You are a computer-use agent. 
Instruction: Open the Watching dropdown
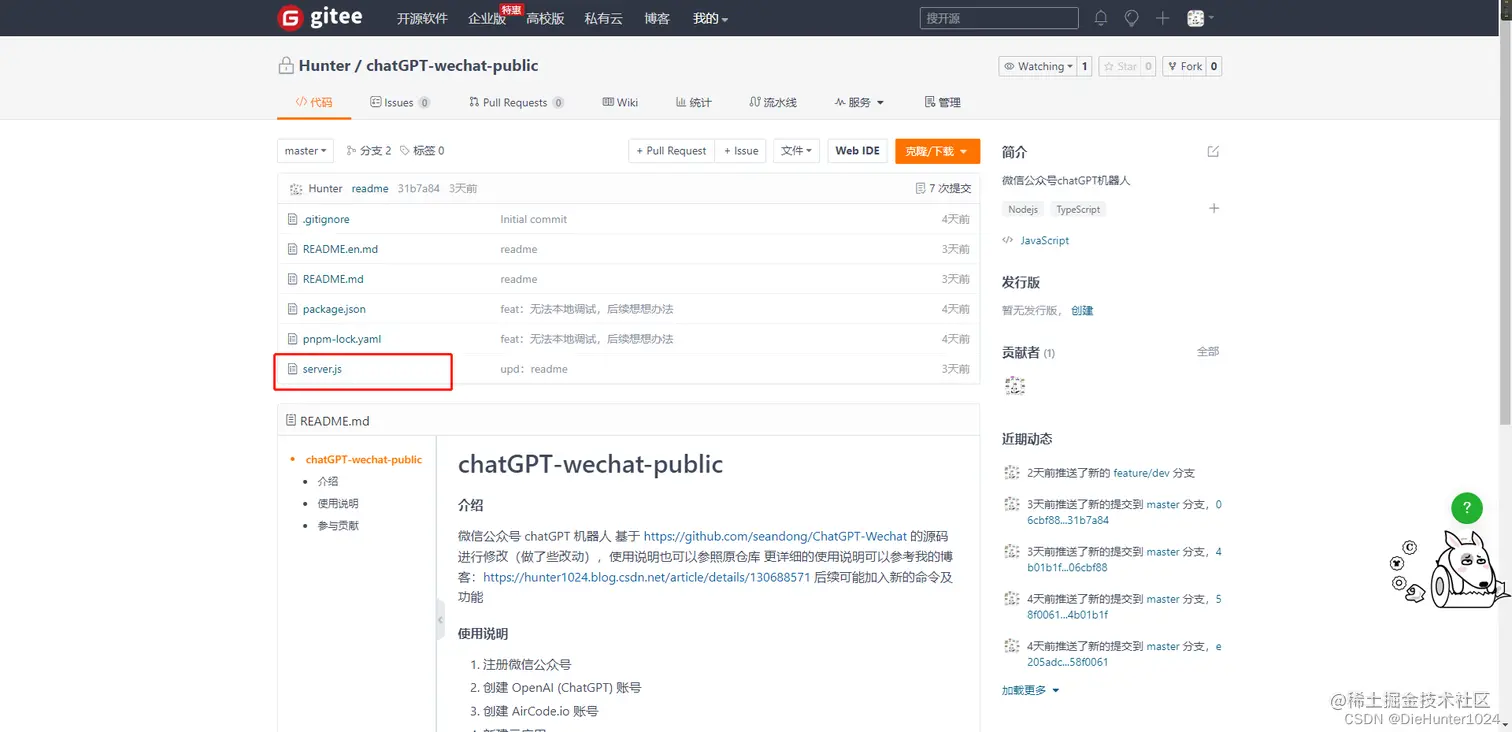pos(1037,66)
